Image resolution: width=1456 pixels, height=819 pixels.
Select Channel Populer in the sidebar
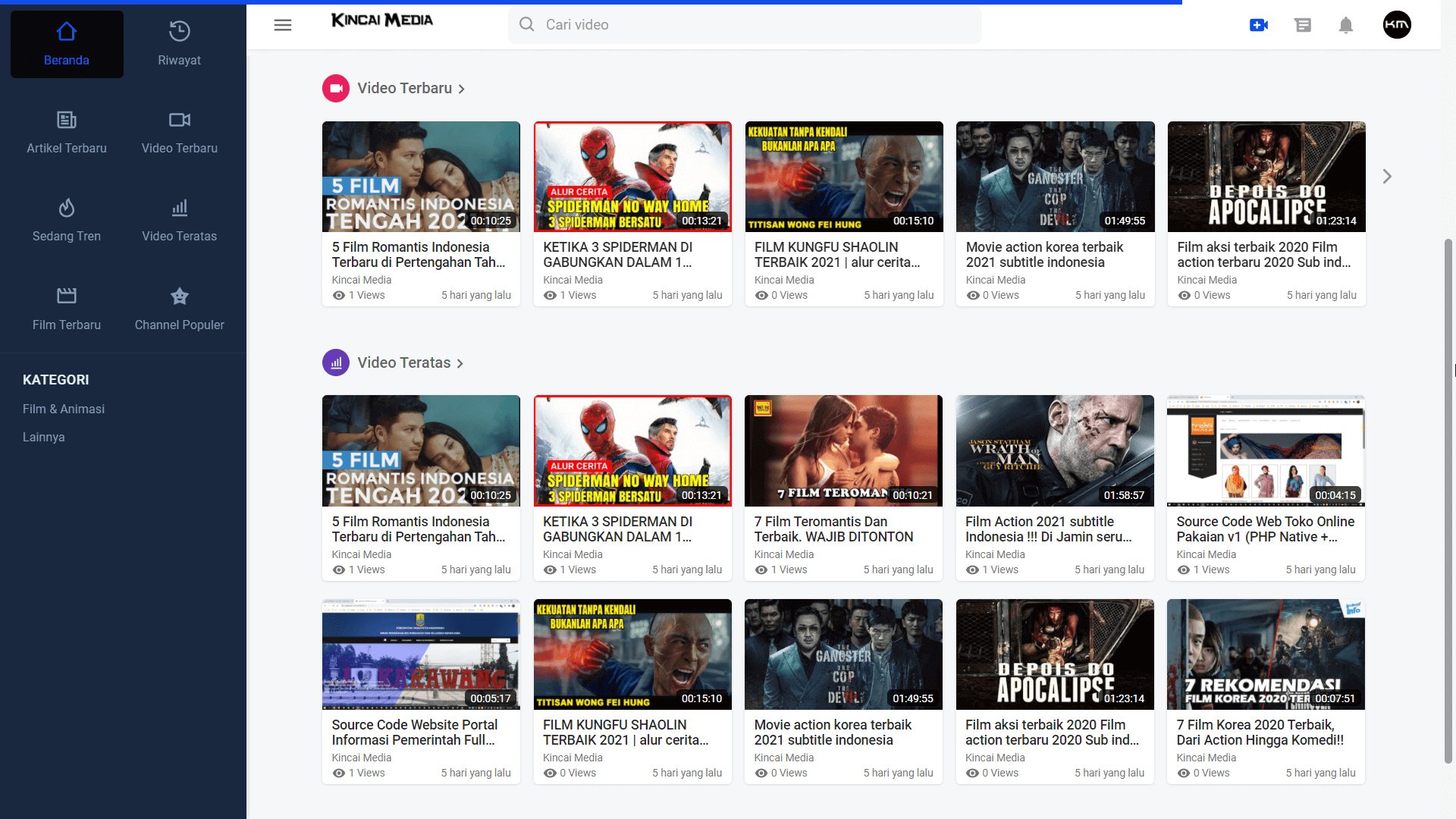179,309
